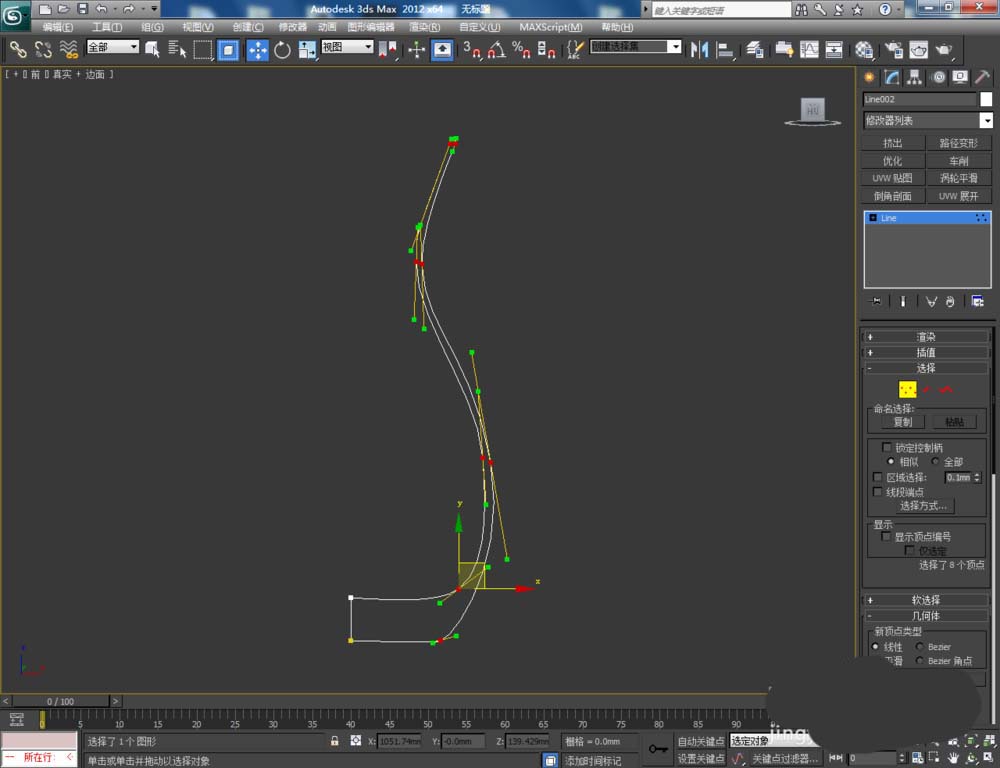Switch to the Create panel tab
The image size is (1000, 768).
(869, 77)
